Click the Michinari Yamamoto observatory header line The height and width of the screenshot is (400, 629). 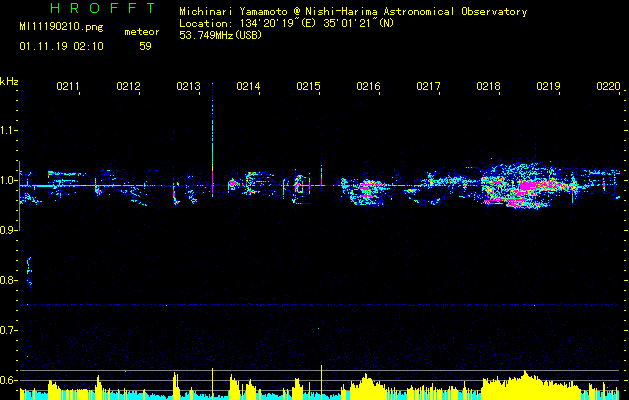tap(353, 12)
